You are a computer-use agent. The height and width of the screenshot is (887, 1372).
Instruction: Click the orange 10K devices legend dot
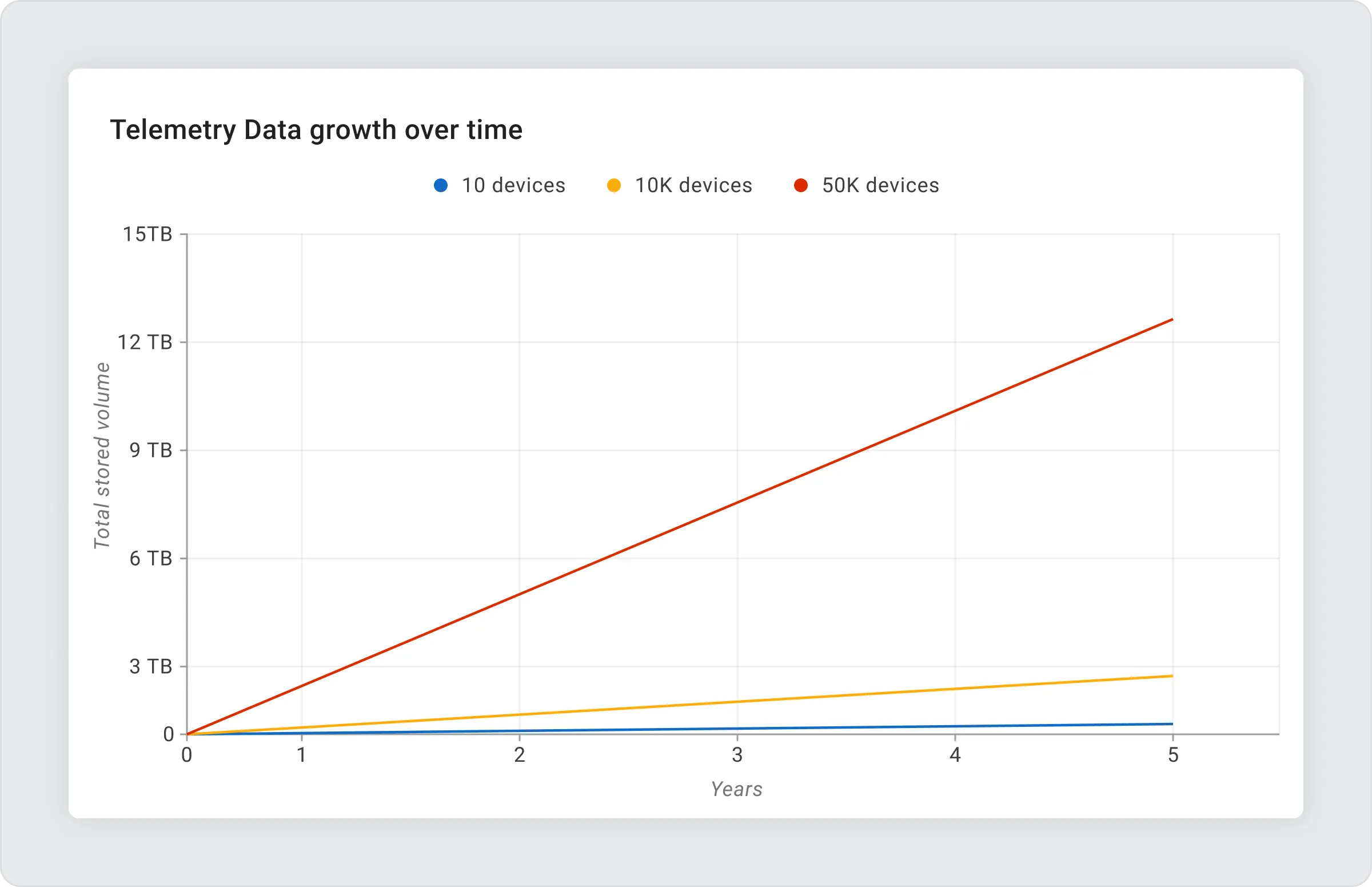[x=614, y=185]
